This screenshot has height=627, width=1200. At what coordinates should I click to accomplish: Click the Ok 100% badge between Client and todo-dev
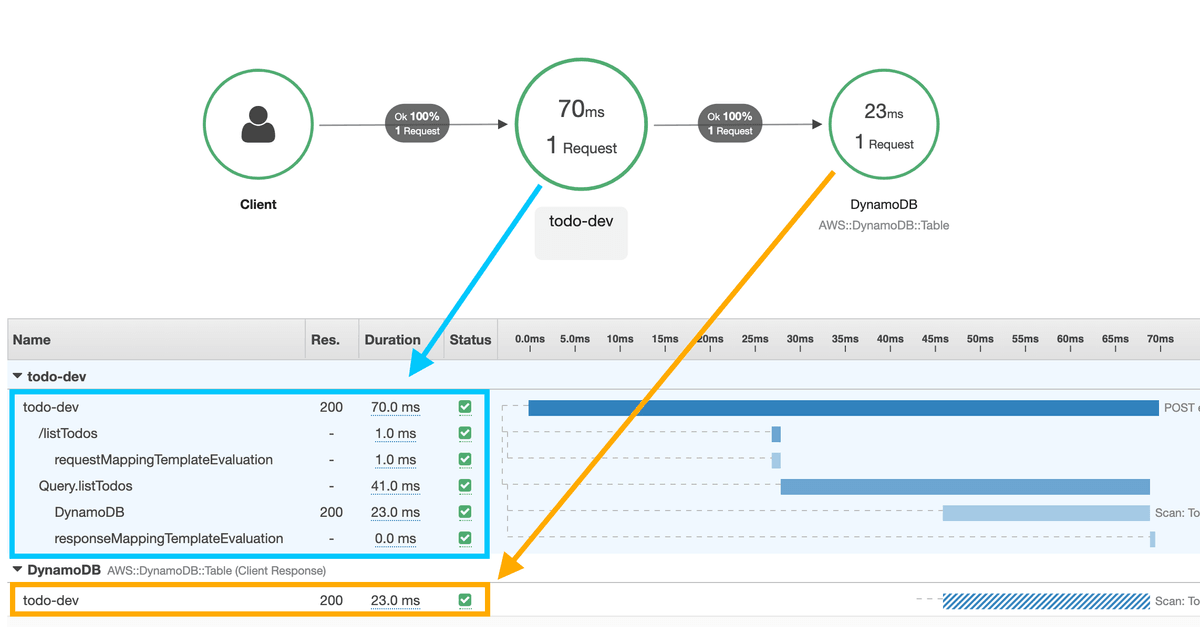tap(416, 123)
